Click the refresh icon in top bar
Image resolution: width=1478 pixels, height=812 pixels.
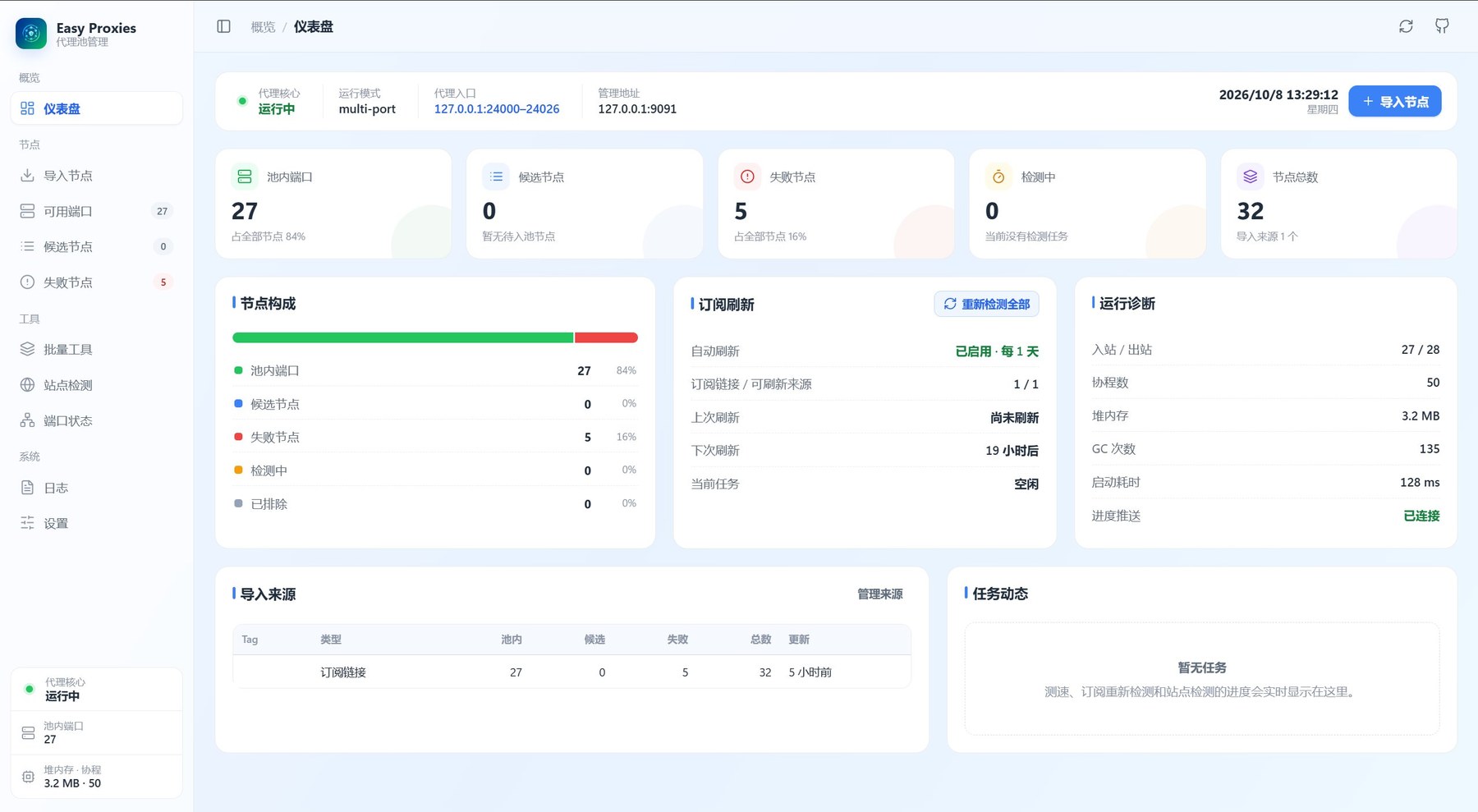click(x=1406, y=26)
